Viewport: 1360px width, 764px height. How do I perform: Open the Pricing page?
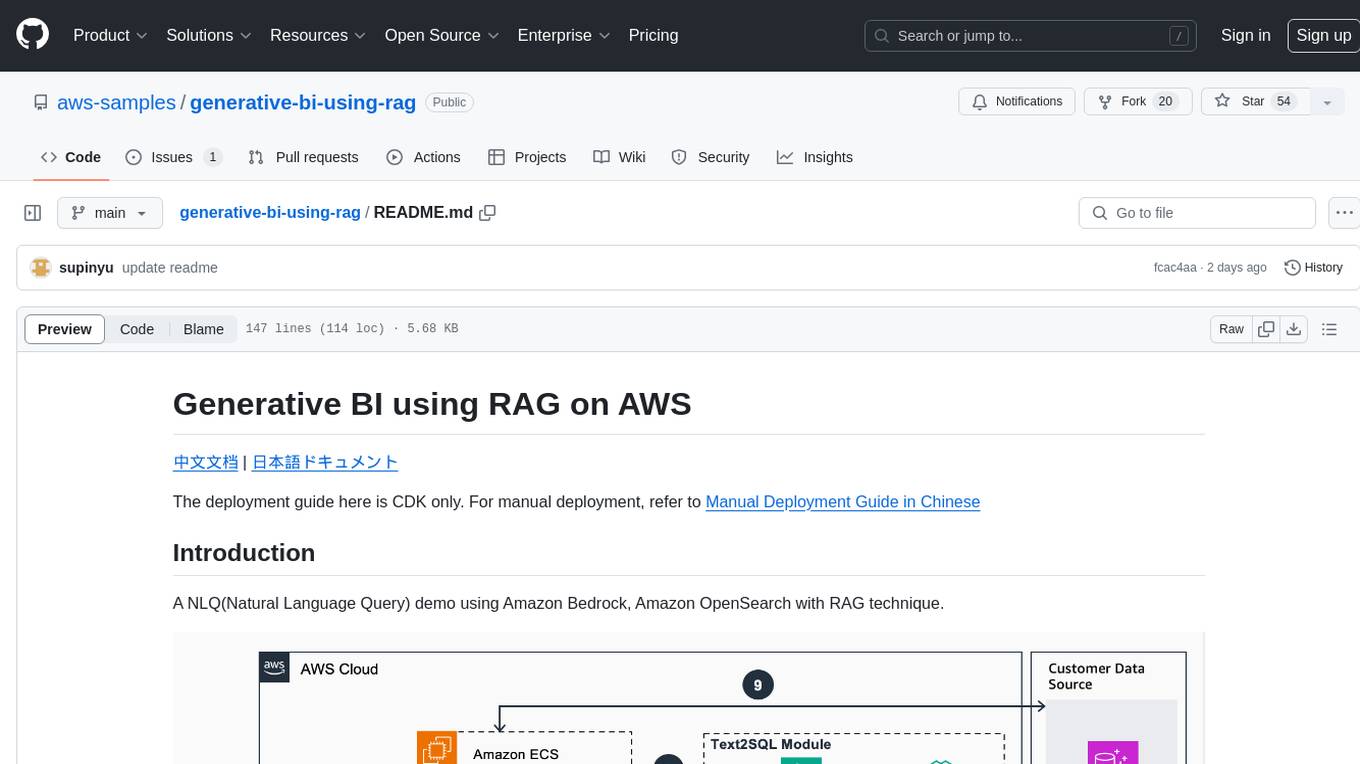(653, 35)
